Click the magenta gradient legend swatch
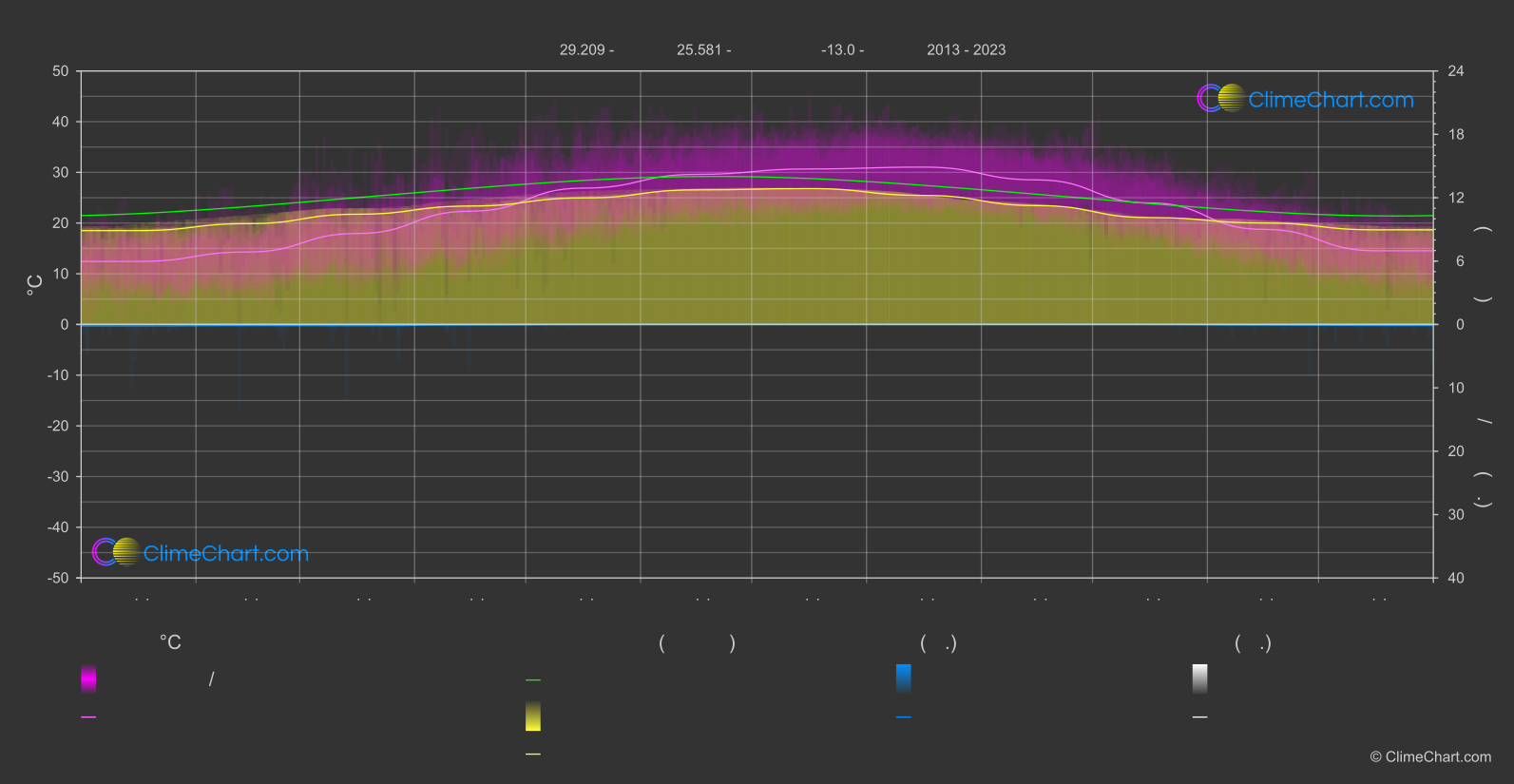1514x784 pixels. click(88, 679)
